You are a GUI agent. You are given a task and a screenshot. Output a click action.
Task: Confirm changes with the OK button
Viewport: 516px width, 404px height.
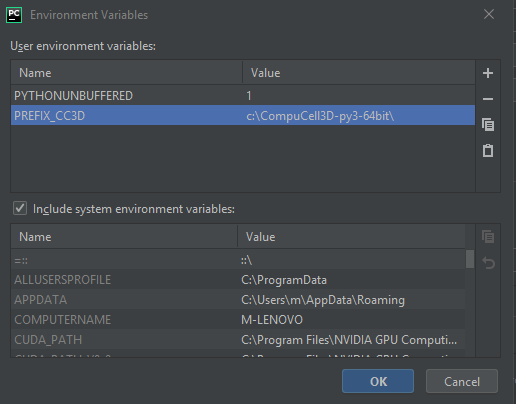378,381
